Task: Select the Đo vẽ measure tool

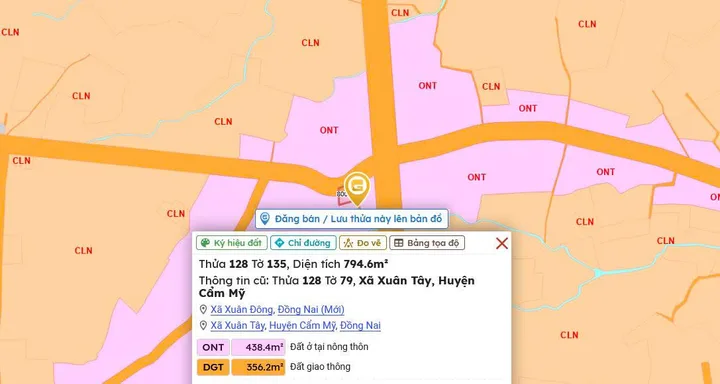Action: (363, 243)
